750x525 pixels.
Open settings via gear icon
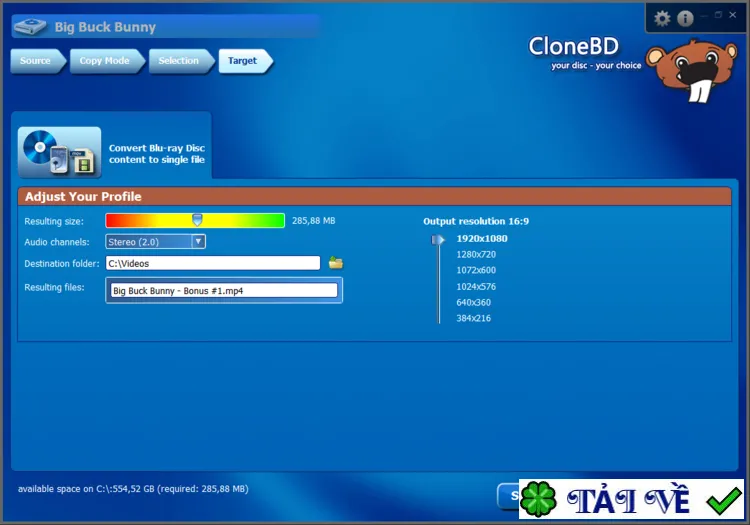click(662, 18)
